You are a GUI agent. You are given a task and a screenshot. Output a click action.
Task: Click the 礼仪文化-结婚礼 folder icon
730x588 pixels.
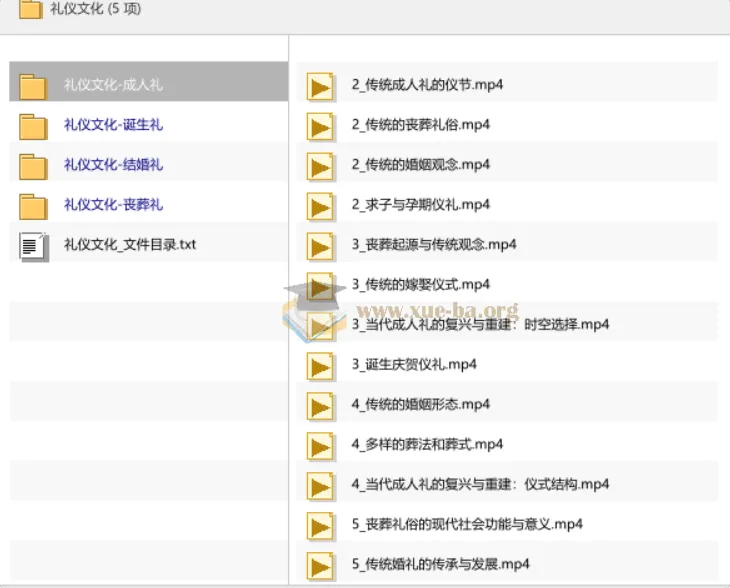tap(33, 167)
